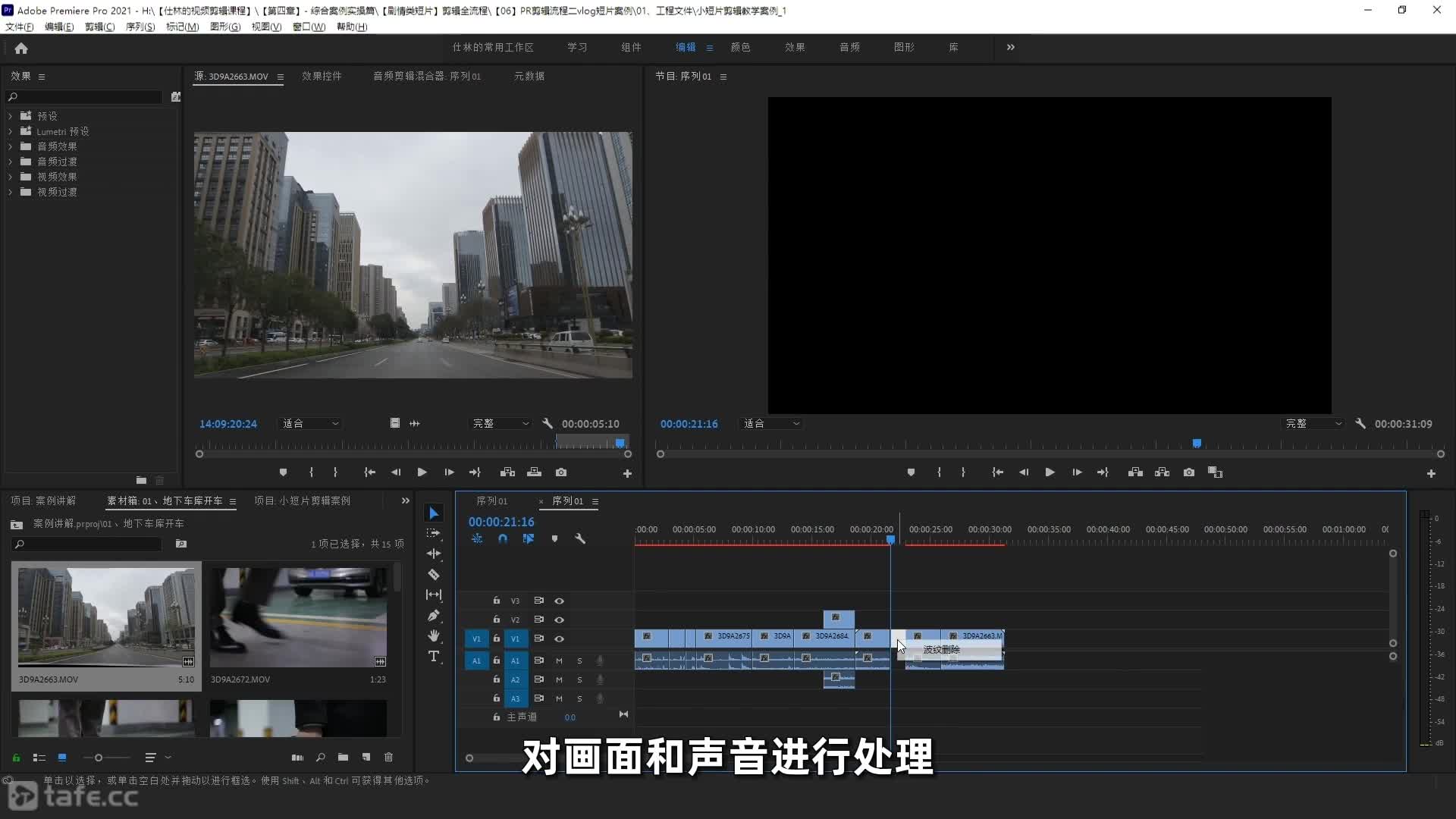
Task: Open program monitor settings wrench
Action: pyautogui.click(x=1360, y=423)
